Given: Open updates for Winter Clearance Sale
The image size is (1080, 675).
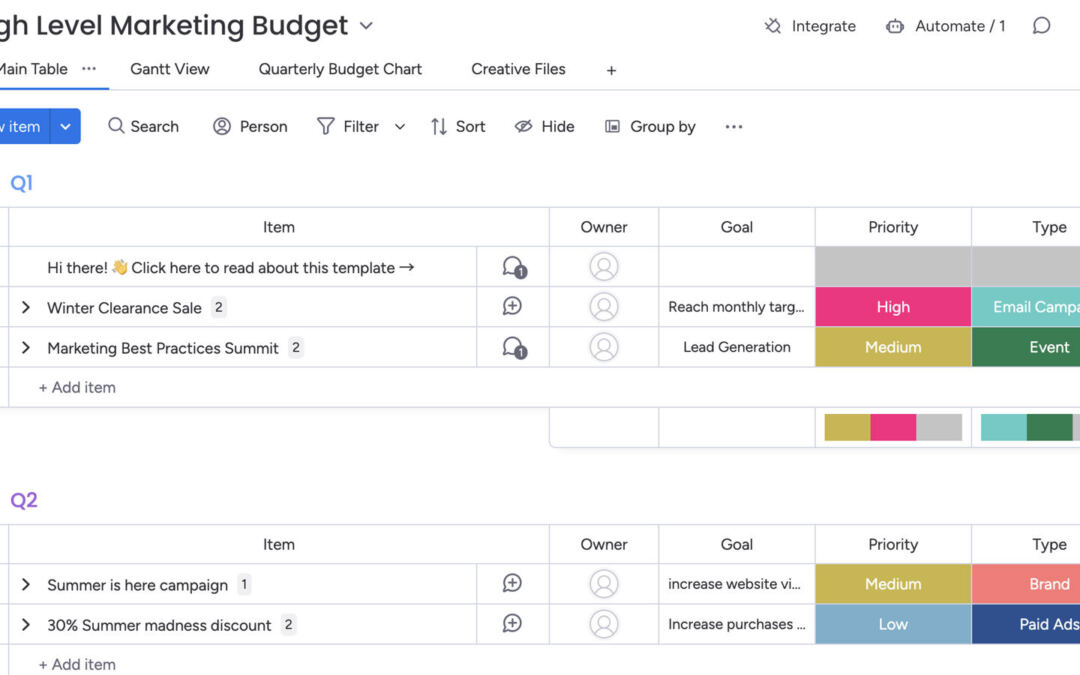Looking at the screenshot, I should [x=513, y=307].
